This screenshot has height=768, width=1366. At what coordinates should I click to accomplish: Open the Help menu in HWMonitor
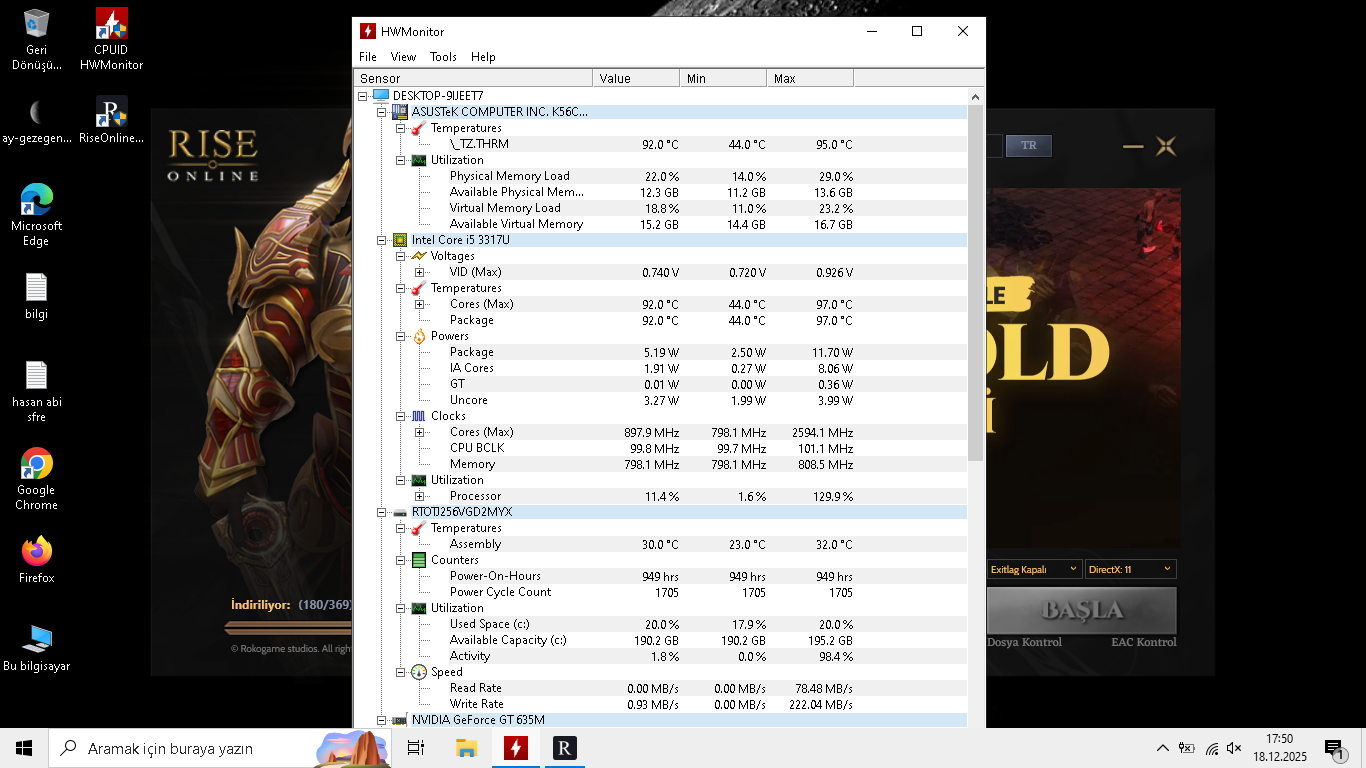pos(483,57)
